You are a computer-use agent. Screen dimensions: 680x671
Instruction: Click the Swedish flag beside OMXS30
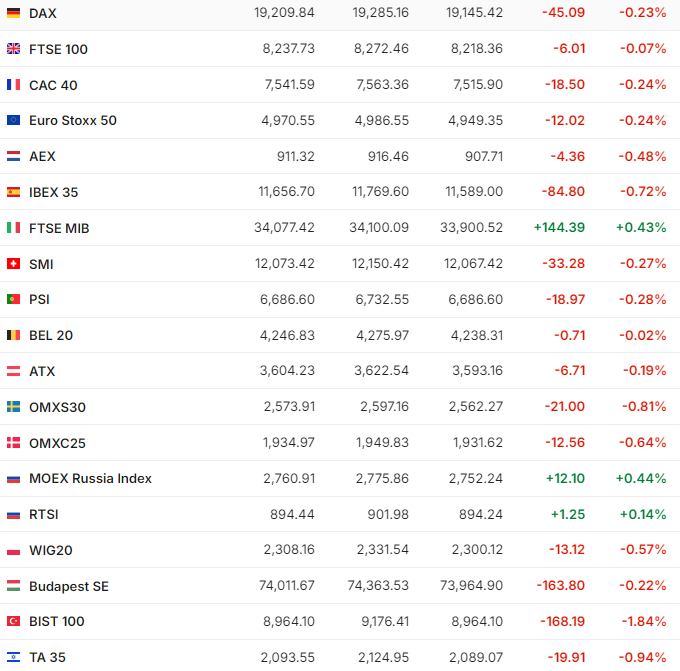coord(13,407)
